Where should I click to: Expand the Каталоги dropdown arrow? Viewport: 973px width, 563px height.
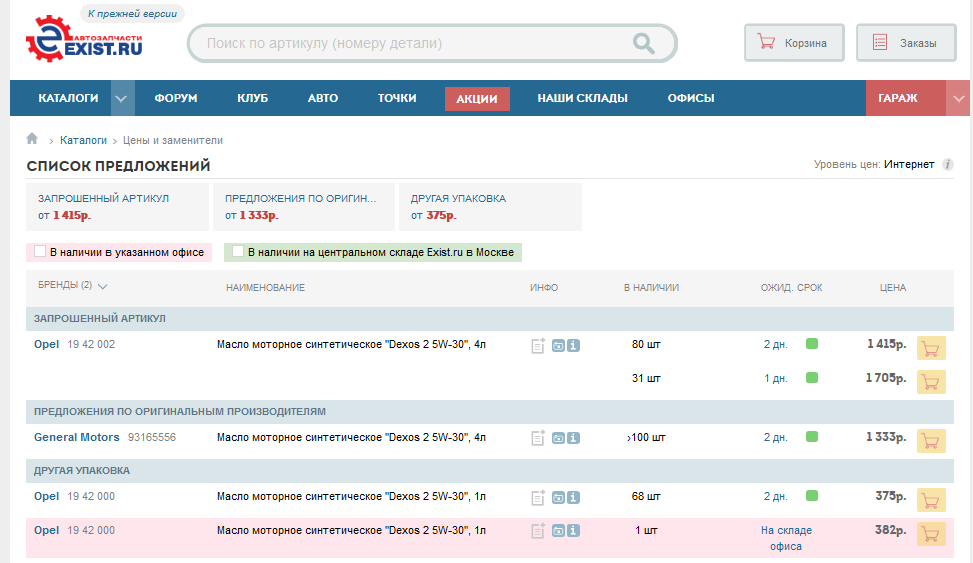pyautogui.click(x=122, y=98)
